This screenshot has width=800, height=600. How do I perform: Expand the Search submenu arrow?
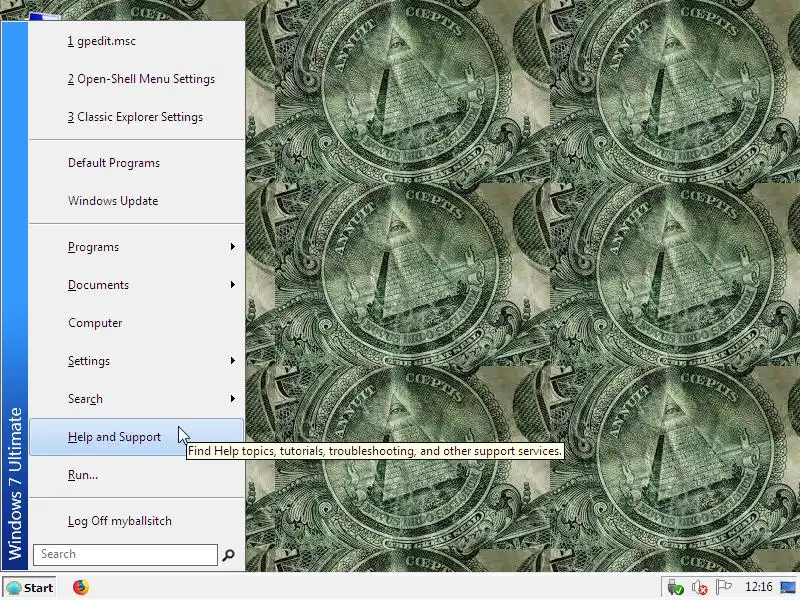tap(233, 399)
